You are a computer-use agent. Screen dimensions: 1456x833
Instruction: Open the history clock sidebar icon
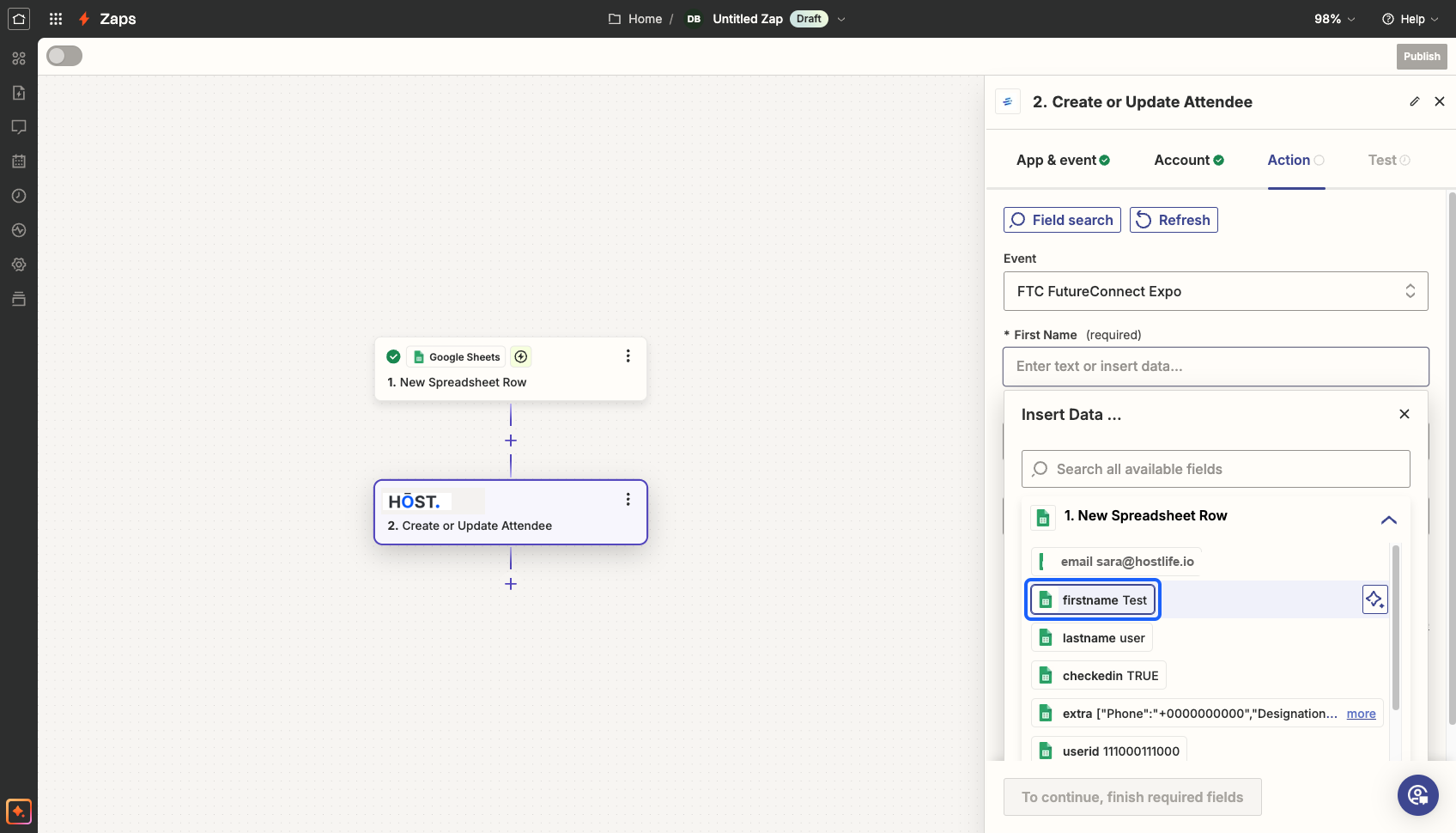(19, 196)
